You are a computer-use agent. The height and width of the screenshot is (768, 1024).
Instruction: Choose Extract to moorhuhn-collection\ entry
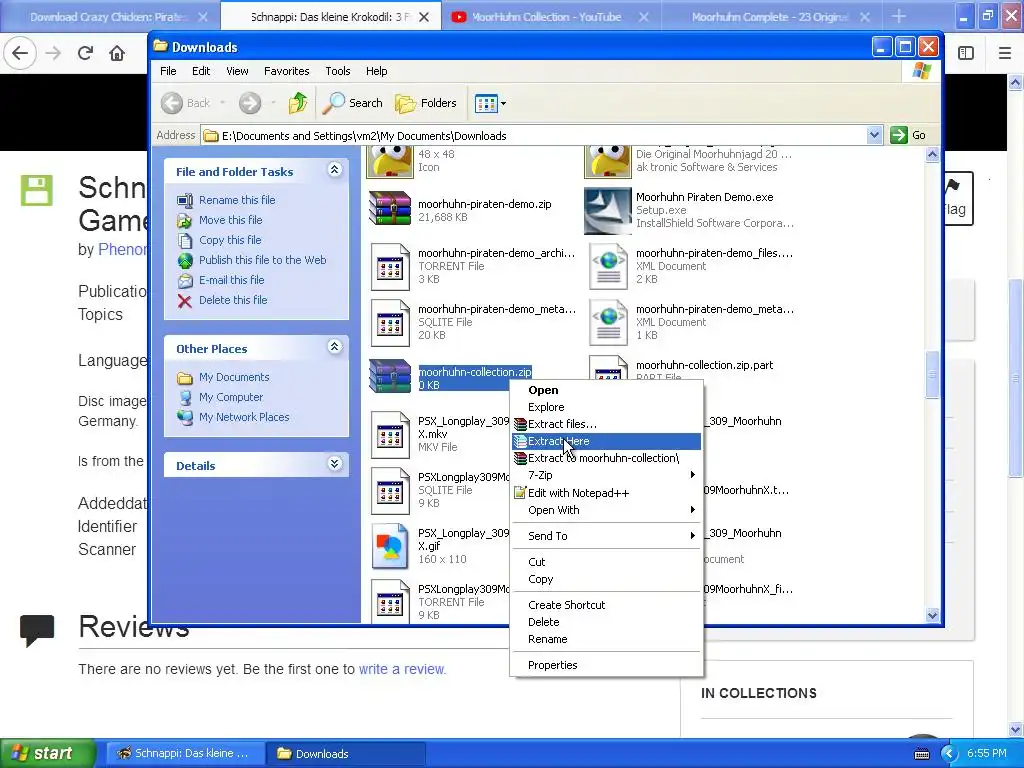[x=606, y=458]
